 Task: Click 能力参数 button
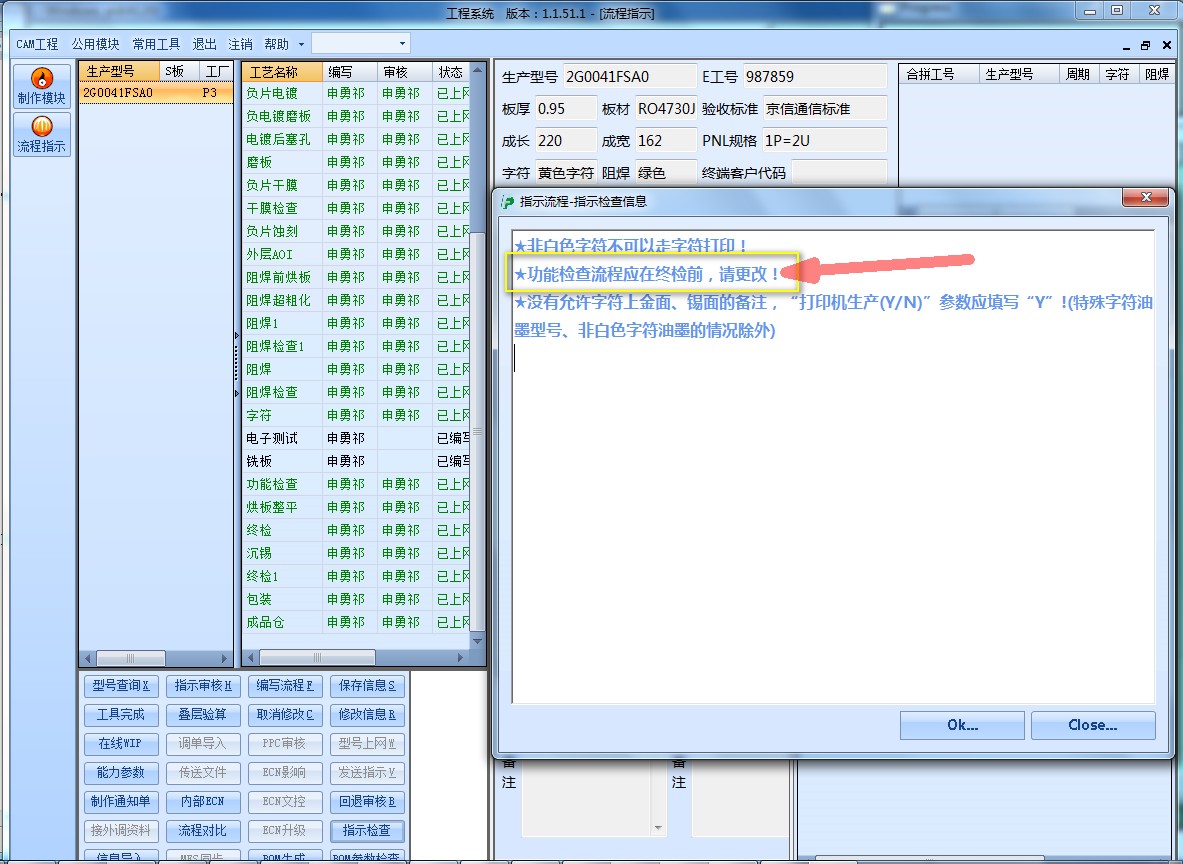point(121,772)
